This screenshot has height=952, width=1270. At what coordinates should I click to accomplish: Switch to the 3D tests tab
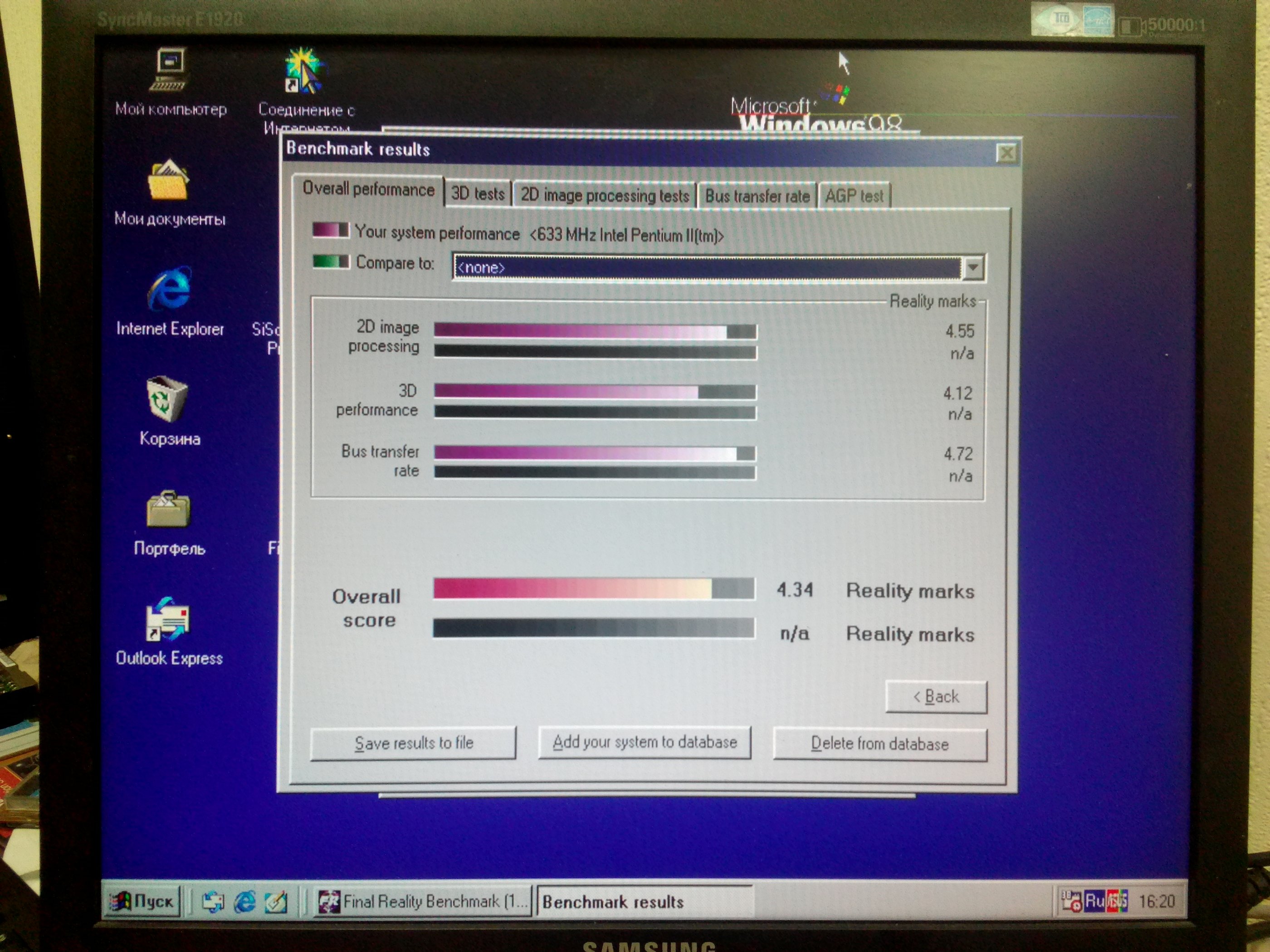point(477,194)
